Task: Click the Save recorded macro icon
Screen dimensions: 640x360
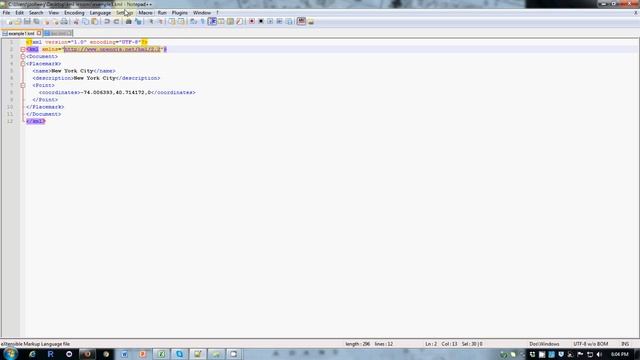Action: coord(289,21)
